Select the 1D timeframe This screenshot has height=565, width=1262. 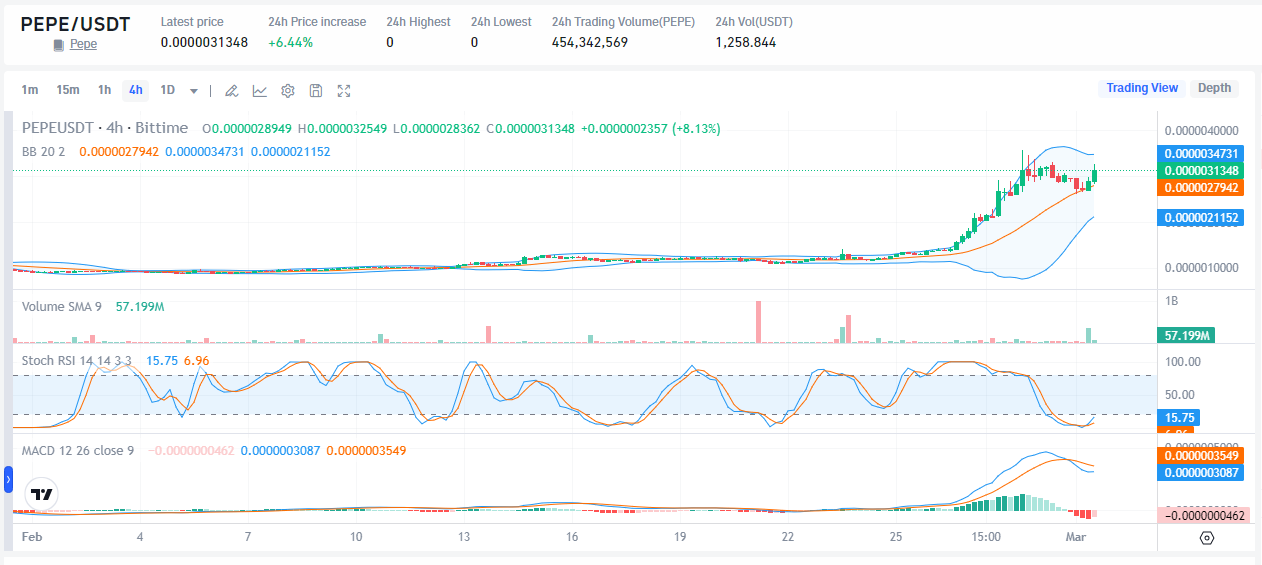(x=167, y=90)
